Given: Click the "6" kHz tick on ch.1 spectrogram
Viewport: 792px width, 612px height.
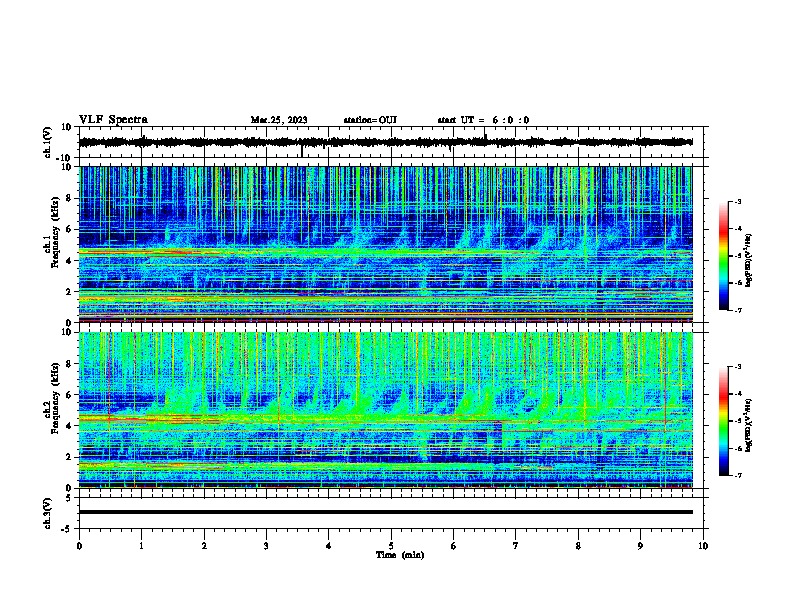Looking at the screenshot, I should 69,230.
